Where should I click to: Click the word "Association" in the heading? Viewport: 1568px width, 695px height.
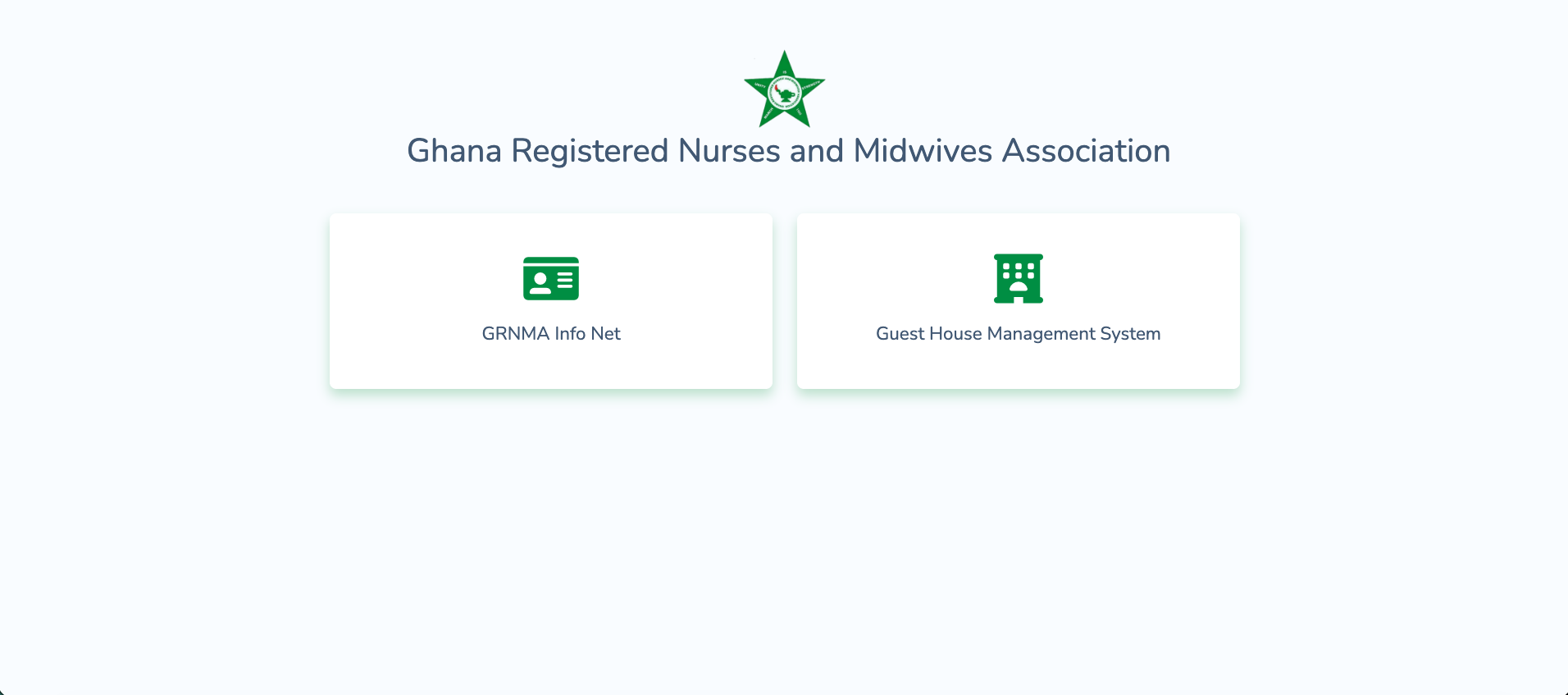pyautogui.click(x=1086, y=152)
